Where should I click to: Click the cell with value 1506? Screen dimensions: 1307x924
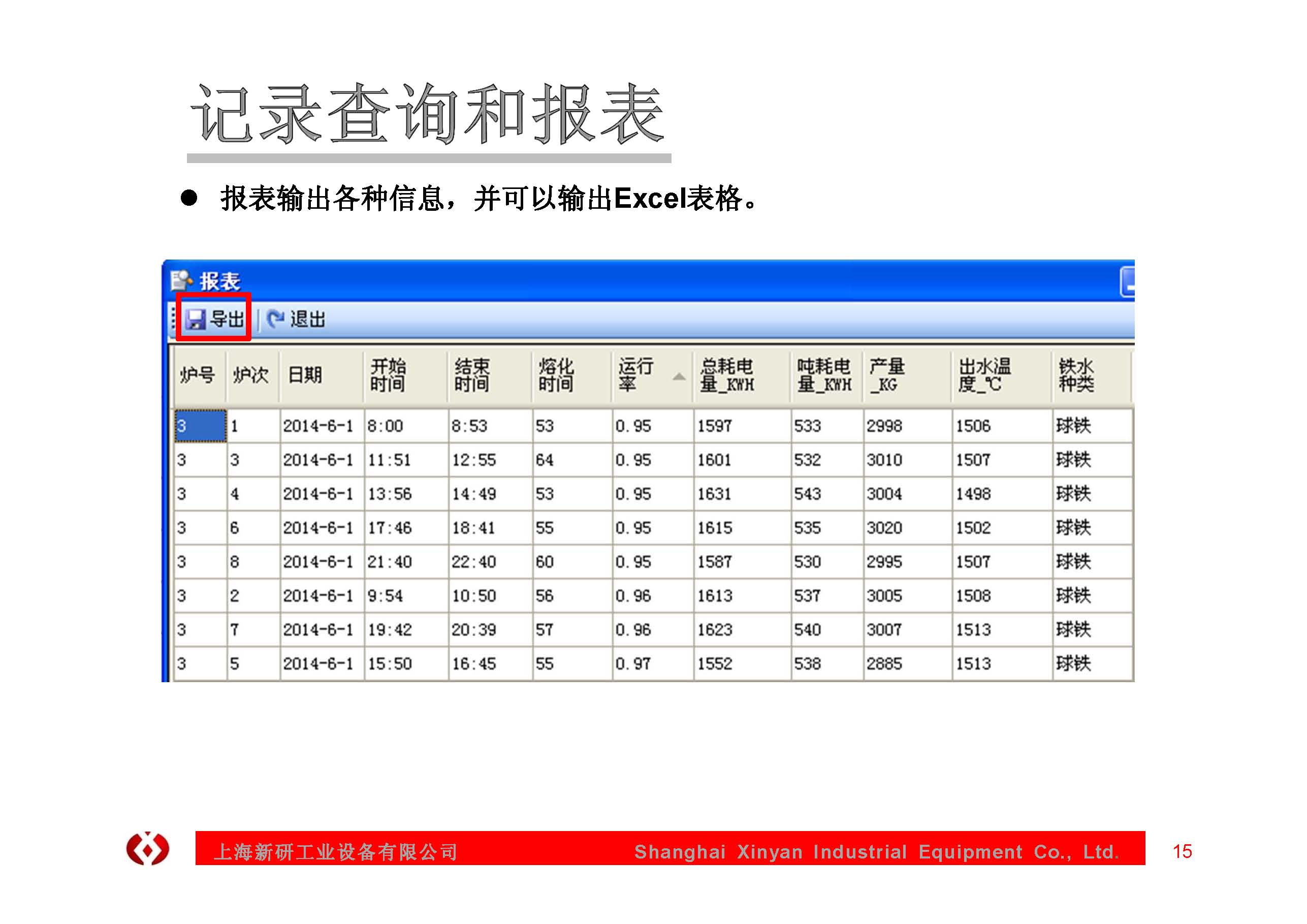[1002, 426]
